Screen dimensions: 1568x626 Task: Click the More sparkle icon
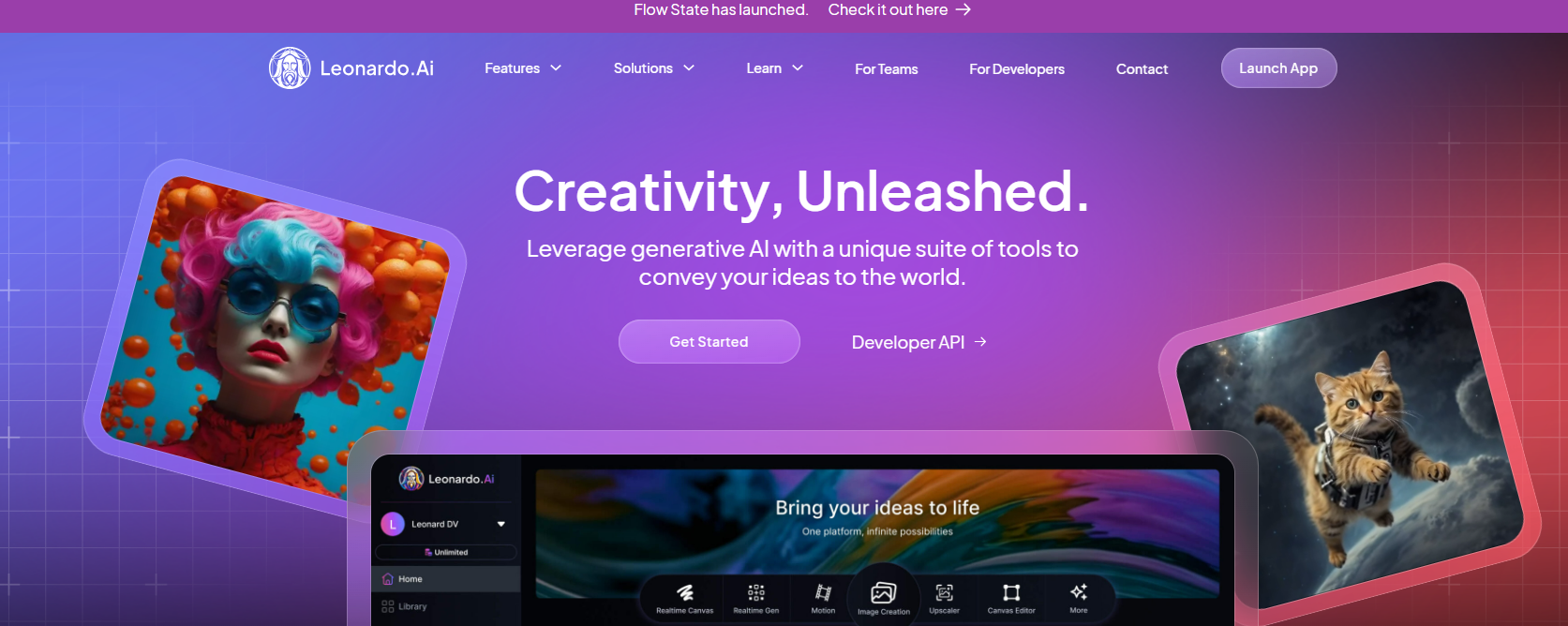[x=1079, y=591]
